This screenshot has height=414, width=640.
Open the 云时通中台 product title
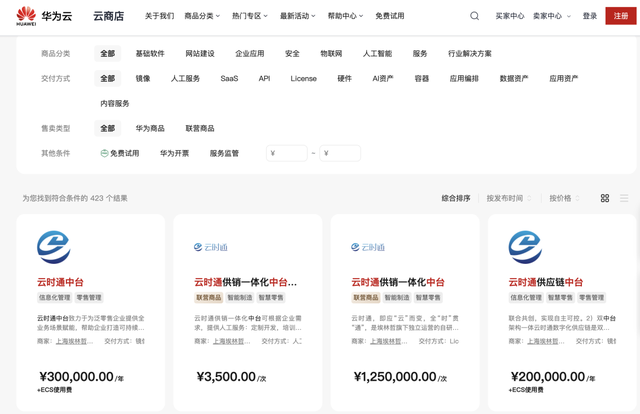(x=60, y=282)
